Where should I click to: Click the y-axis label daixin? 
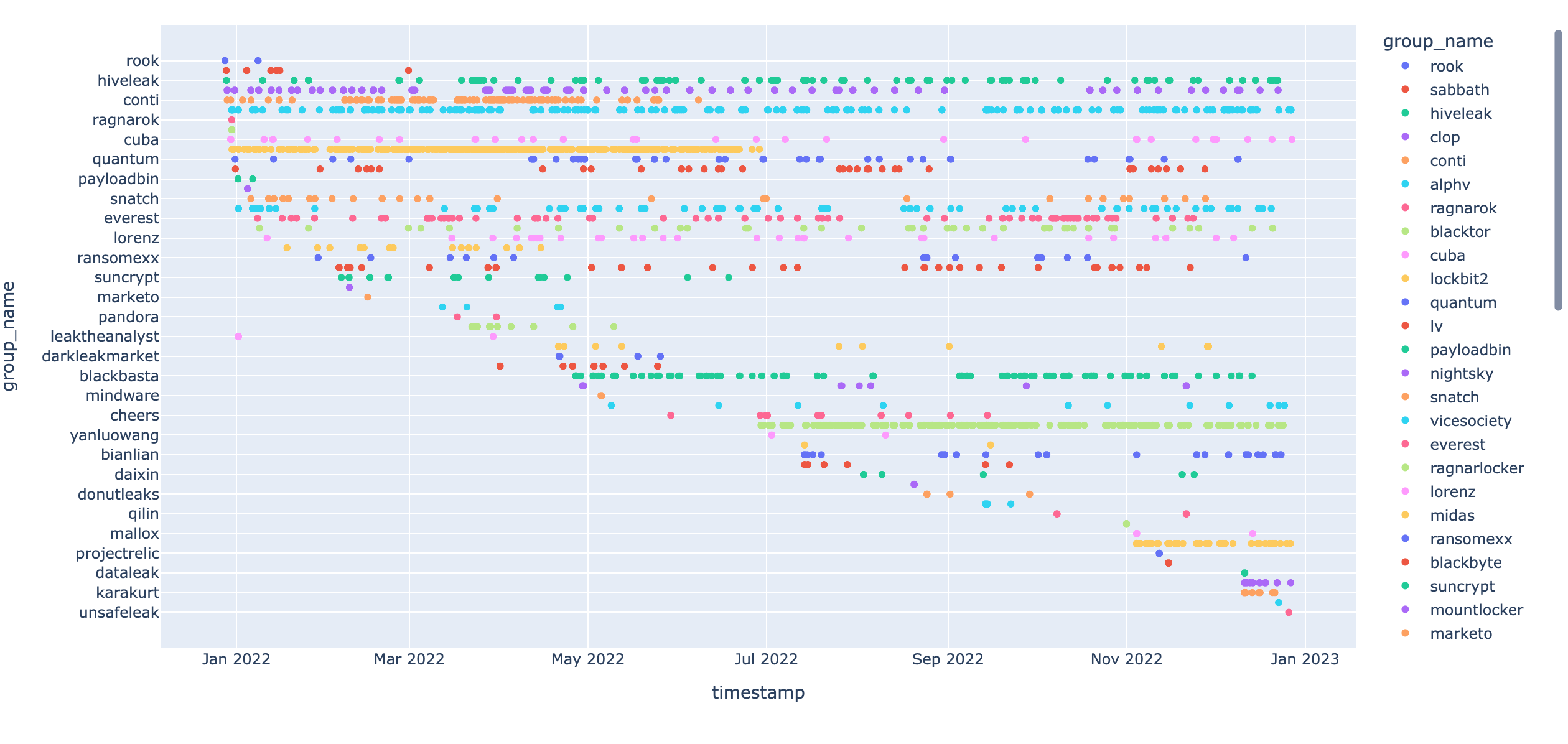click(137, 475)
